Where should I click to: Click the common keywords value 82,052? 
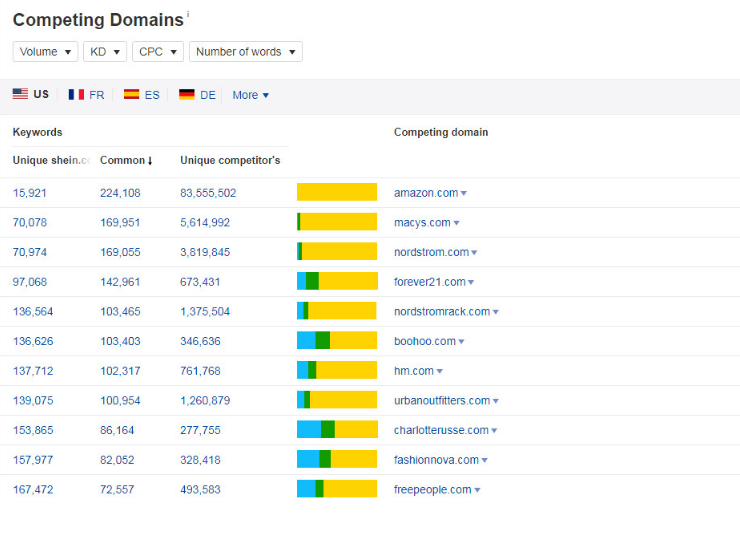[x=117, y=460]
